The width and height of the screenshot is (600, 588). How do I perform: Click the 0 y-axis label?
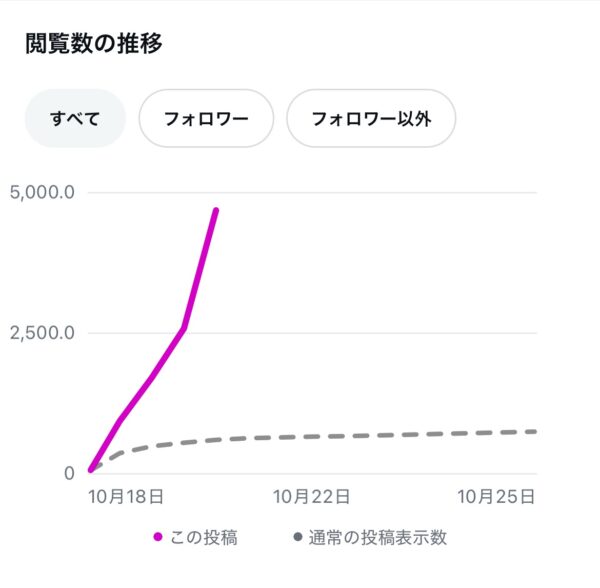(70, 473)
